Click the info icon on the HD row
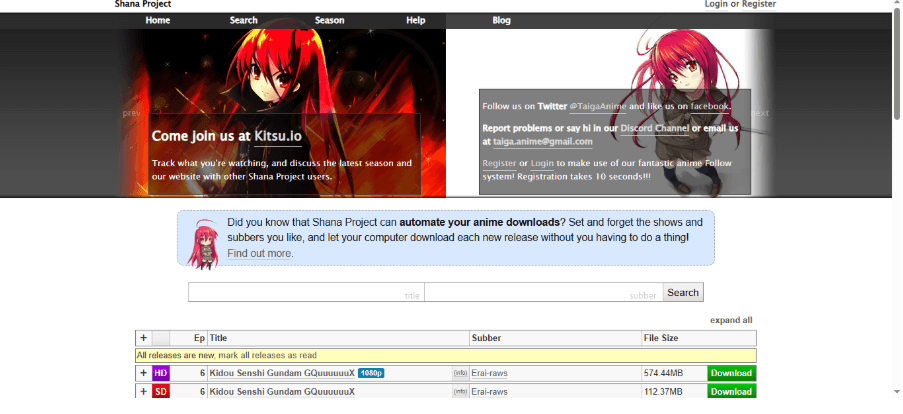903x414 pixels. pos(460,373)
